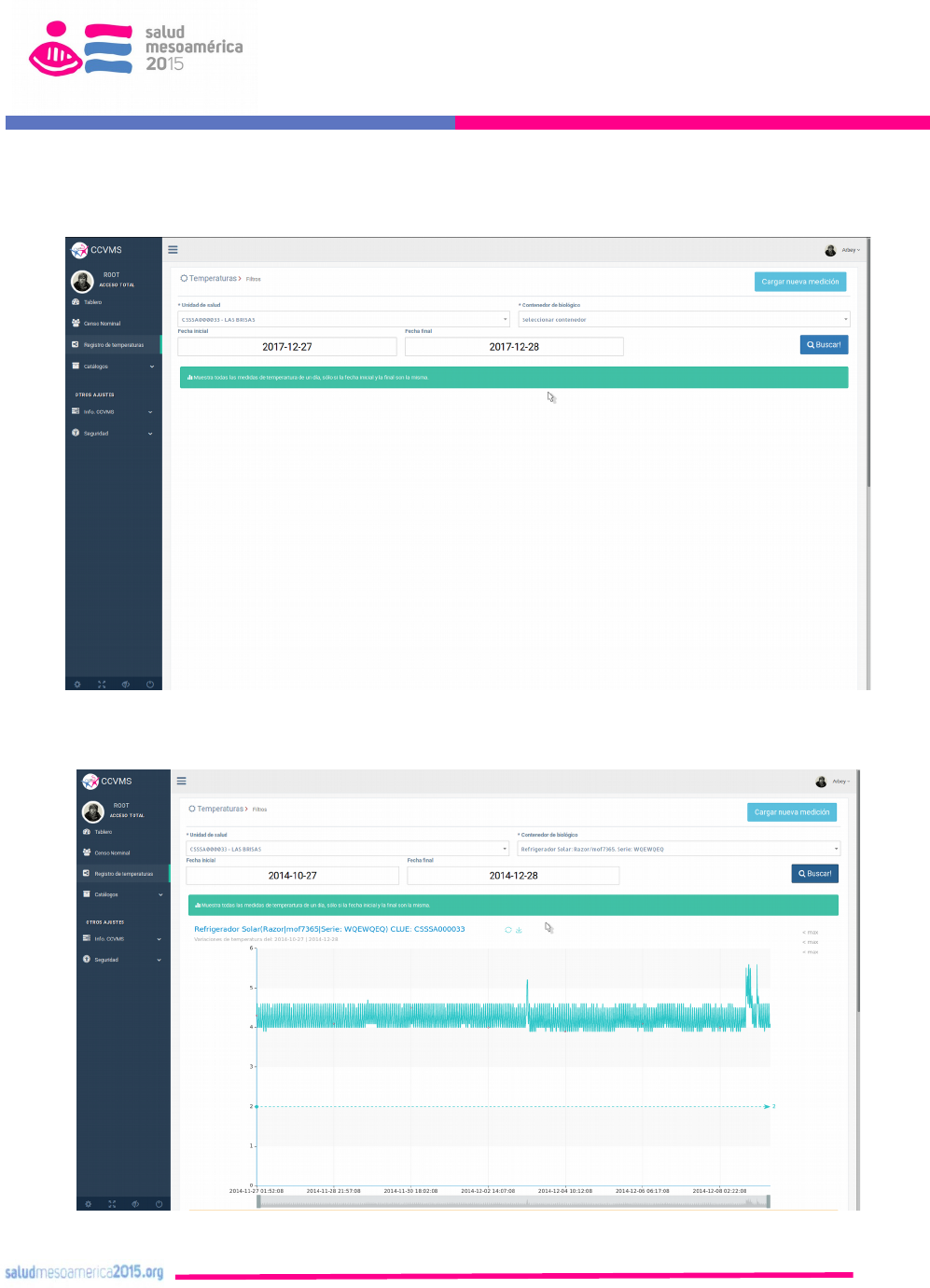Viewport: 930px width, 1288px height.
Task: Click green info banner in lower screenshot
Action: pyautogui.click(x=513, y=905)
